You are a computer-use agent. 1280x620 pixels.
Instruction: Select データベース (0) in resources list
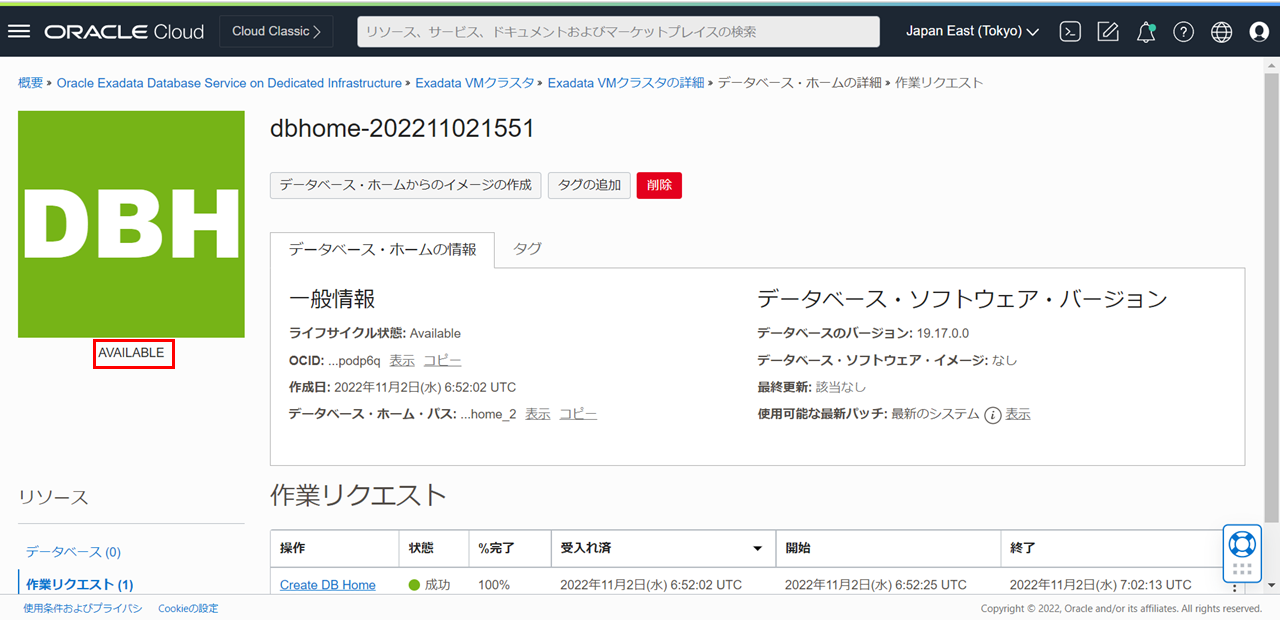click(x=73, y=552)
